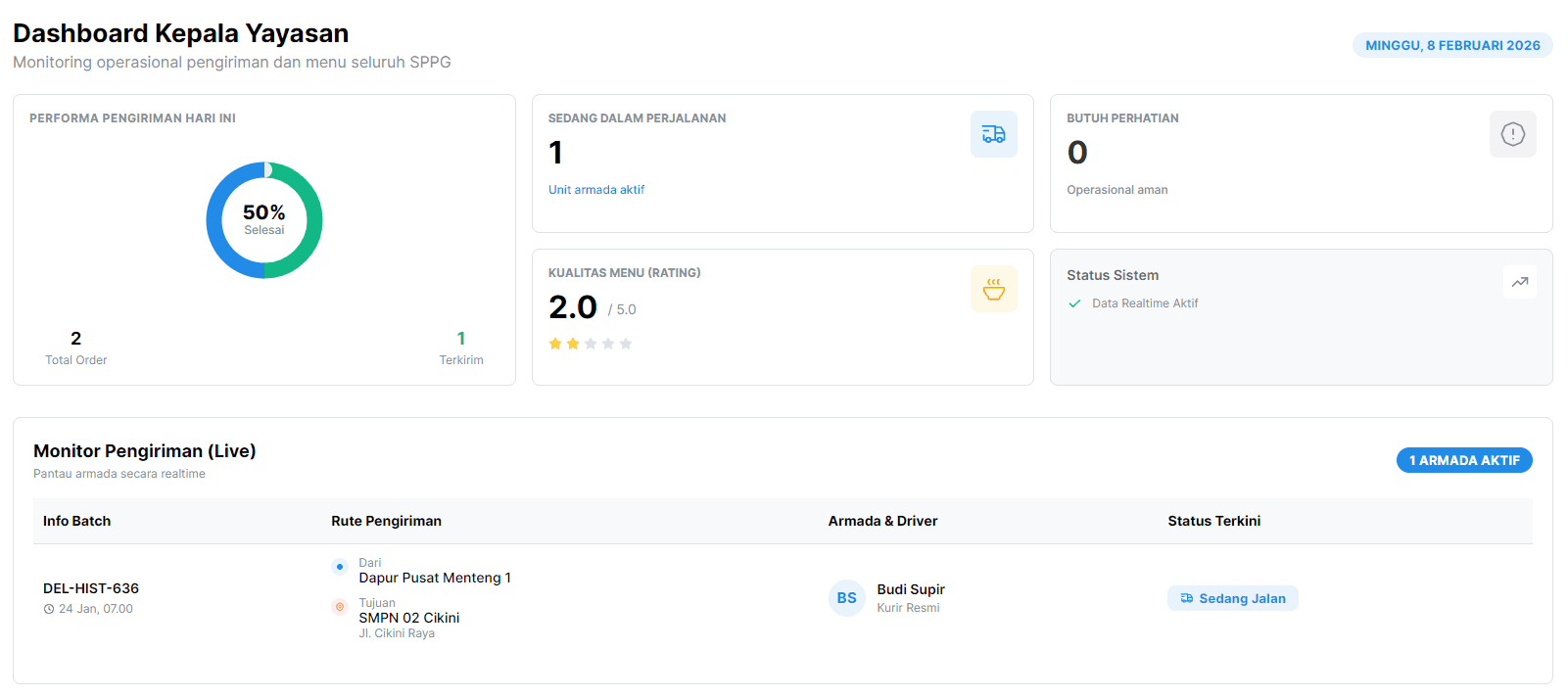Click the fourth rating star
The width and height of the screenshot is (1568, 697).
(608, 344)
